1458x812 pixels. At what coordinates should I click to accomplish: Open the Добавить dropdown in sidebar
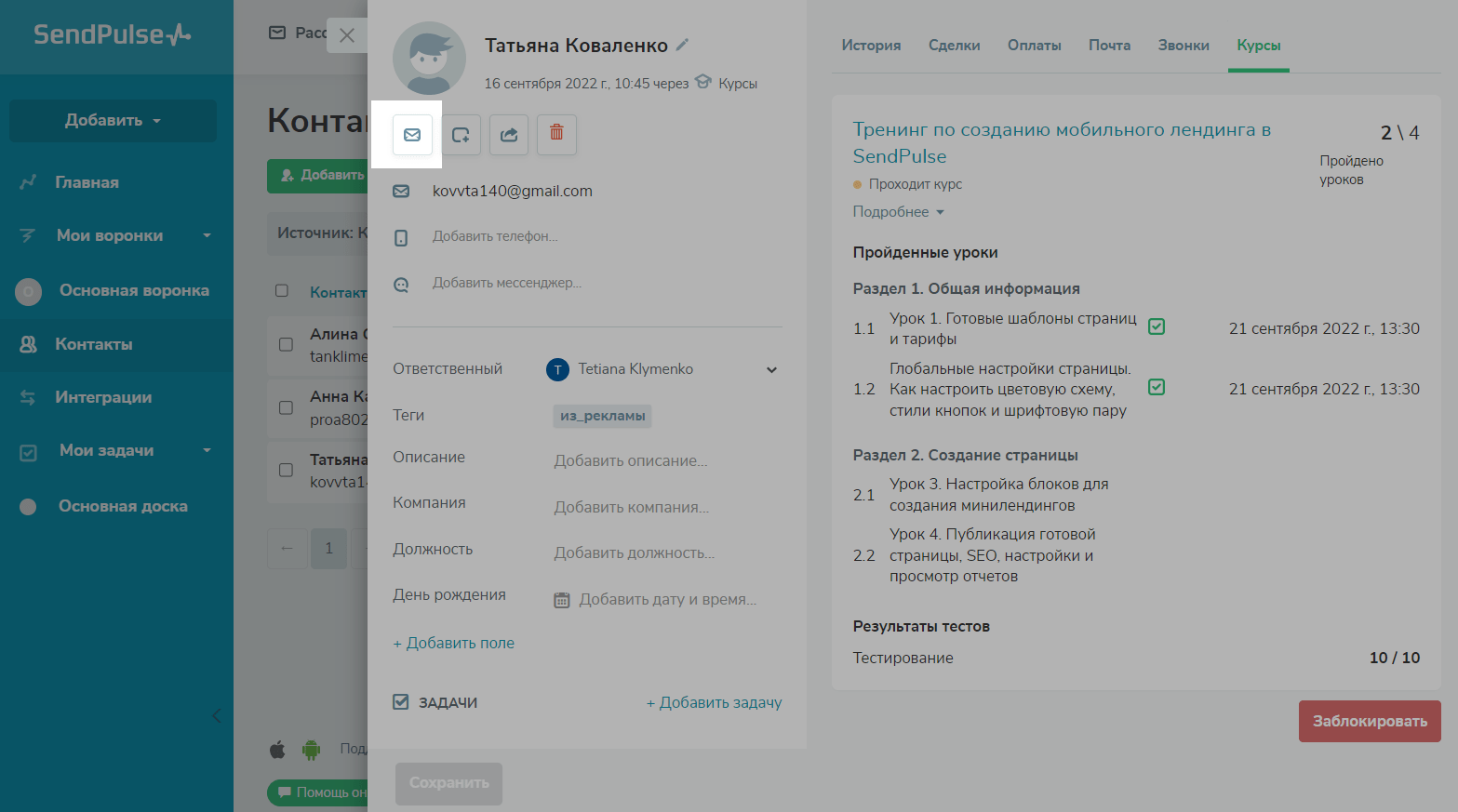point(113,121)
